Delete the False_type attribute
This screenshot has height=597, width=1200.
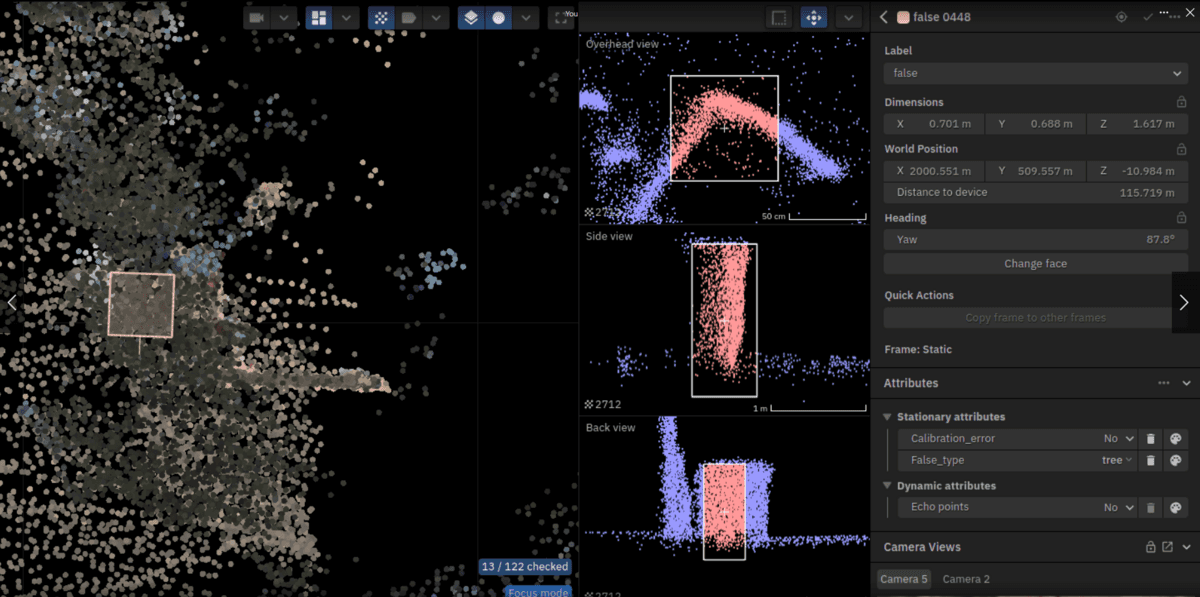click(1151, 461)
